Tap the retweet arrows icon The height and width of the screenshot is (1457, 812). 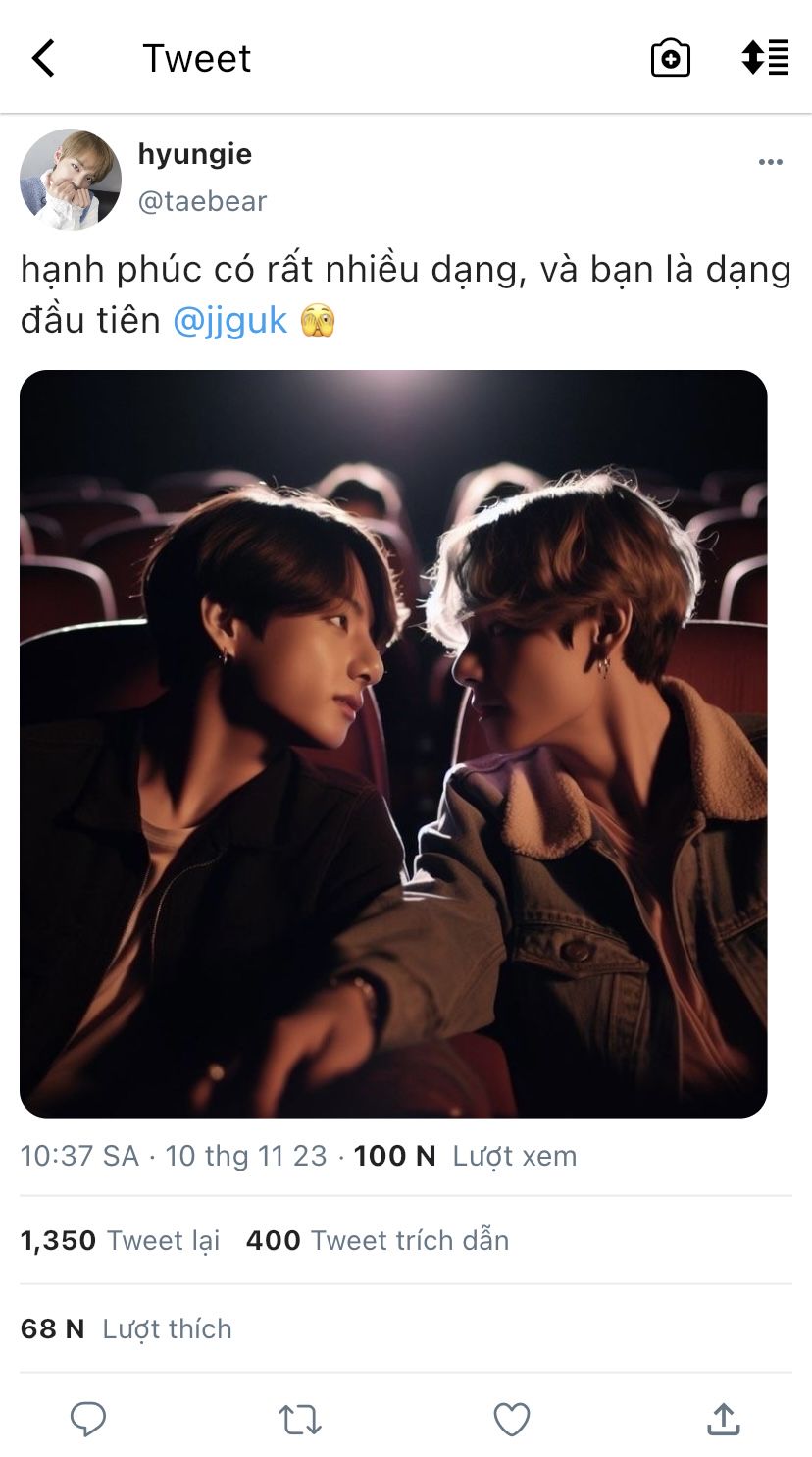[x=300, y=1420]
